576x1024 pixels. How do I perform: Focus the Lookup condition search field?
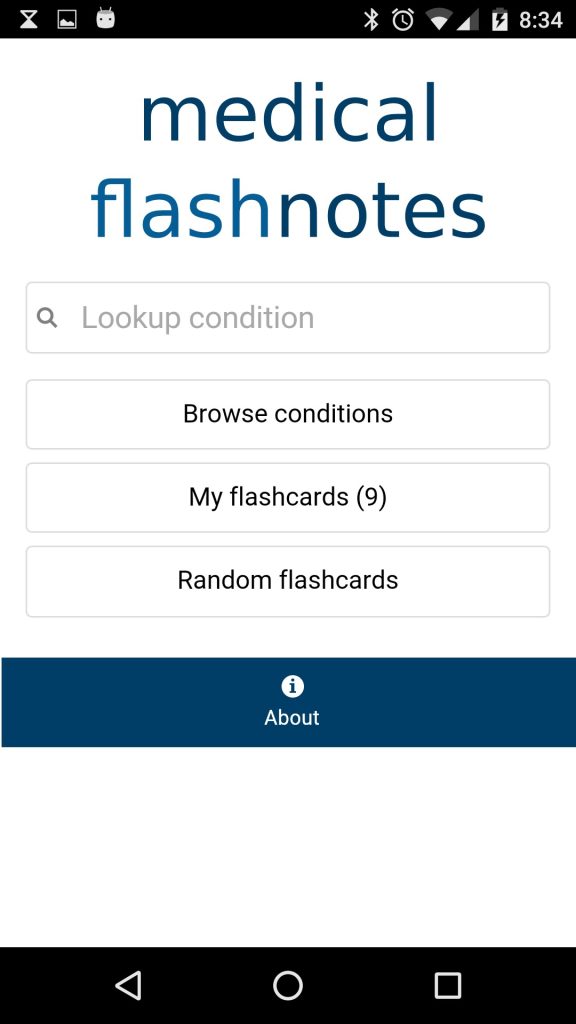[288, 317]
